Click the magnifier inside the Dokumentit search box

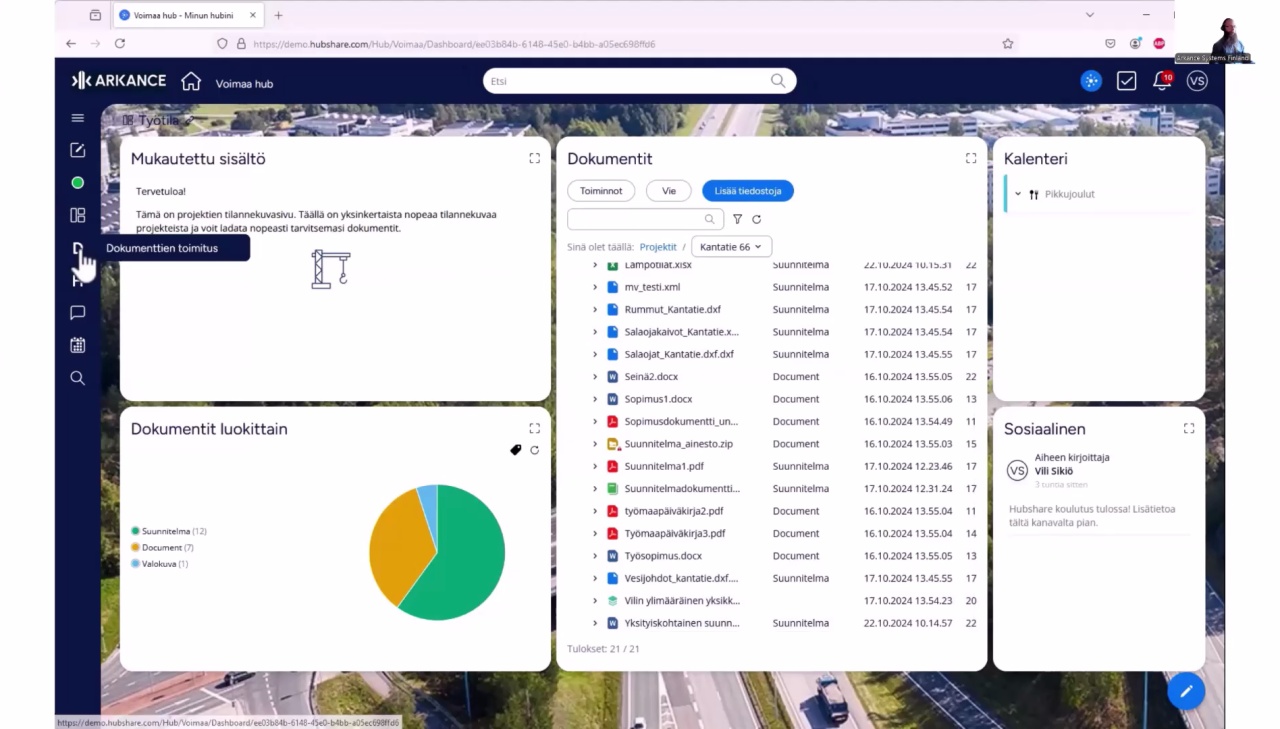pyautogui.click(x=710, y=219)
